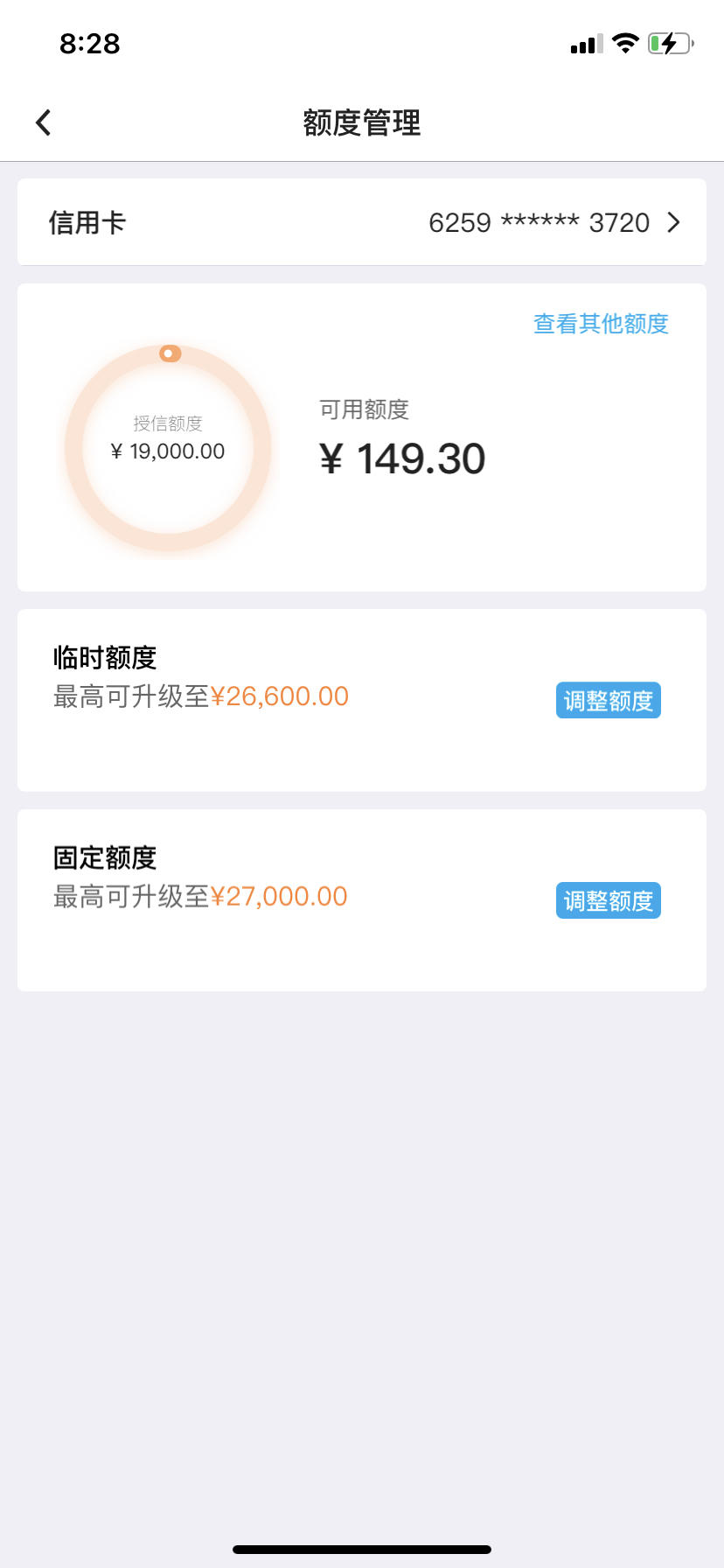Tap the ¥27,000.00 upgrade amount

(x=279, y=897)
